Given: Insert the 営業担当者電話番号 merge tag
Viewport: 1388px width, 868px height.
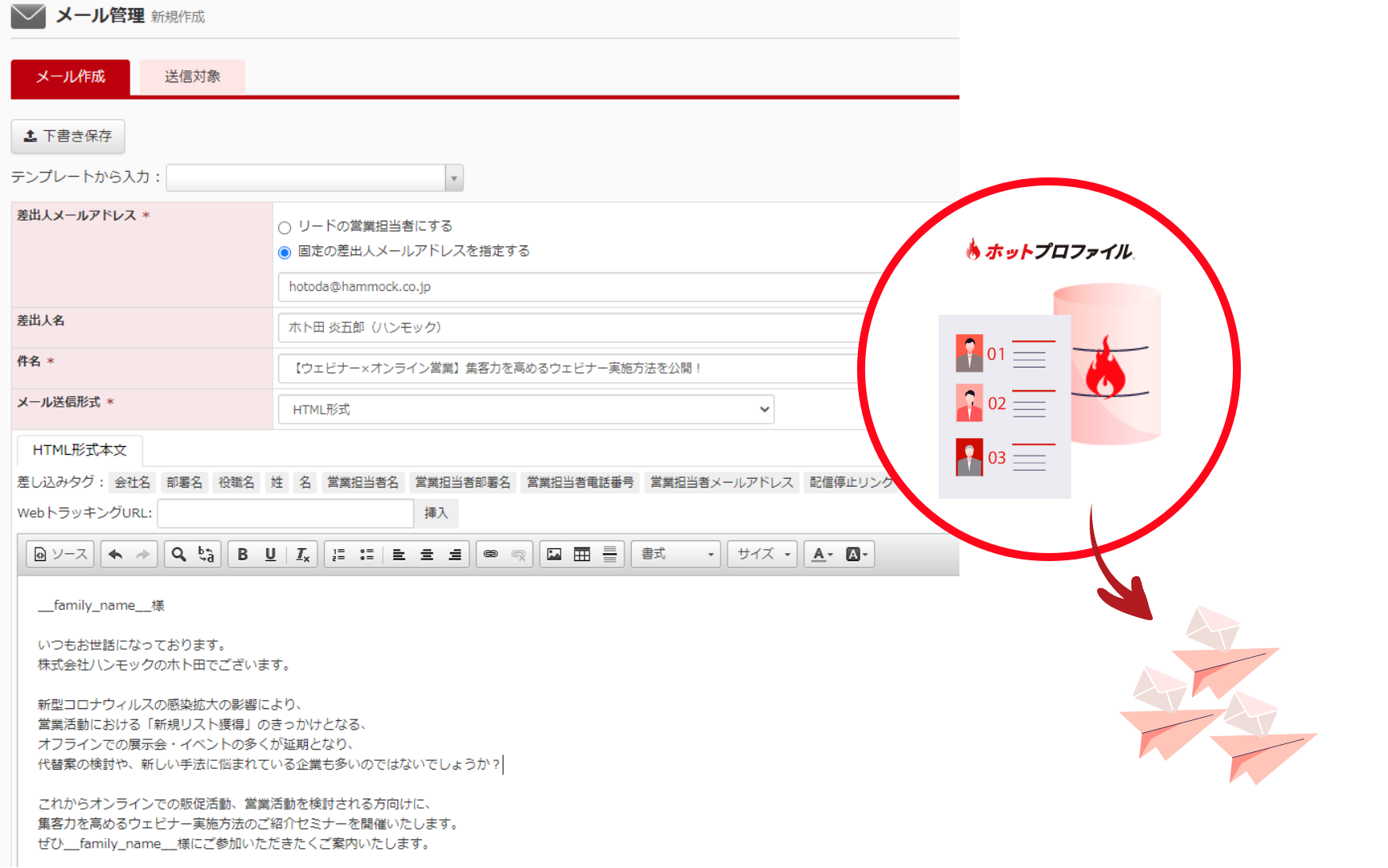Looking at the screenshot, I should (x=580, y=482).
